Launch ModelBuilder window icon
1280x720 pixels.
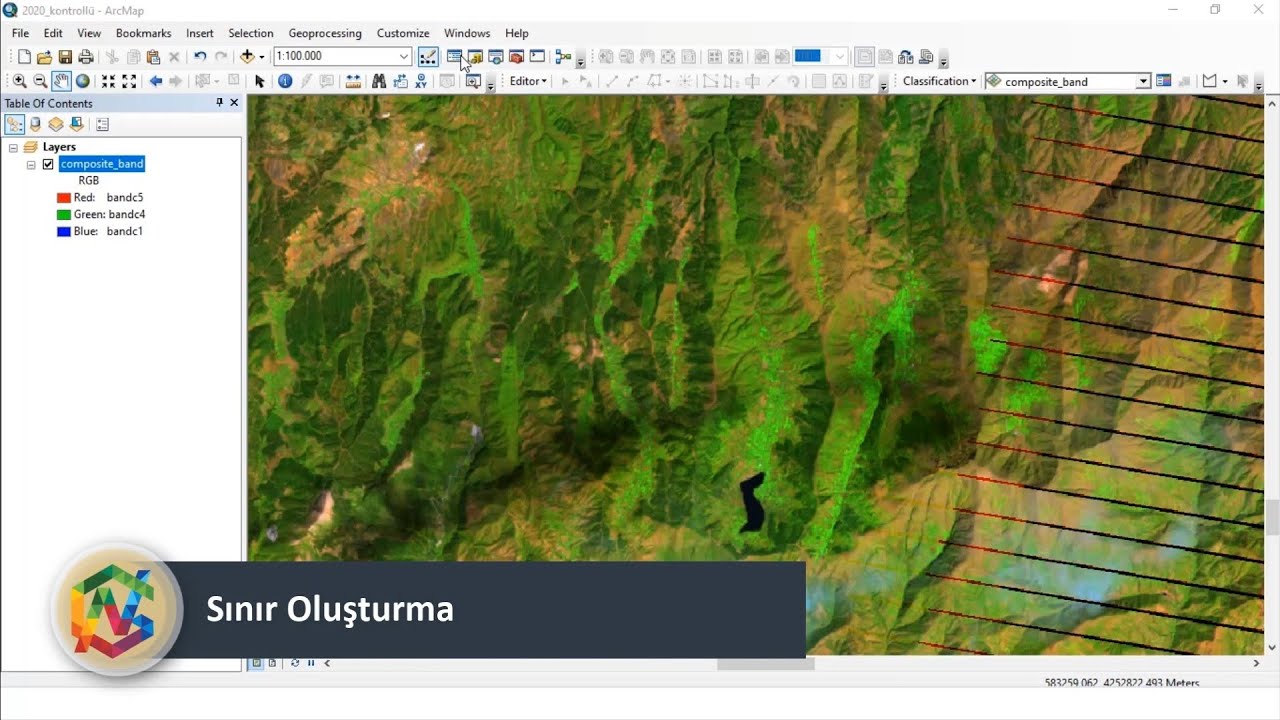pos(563,57)
